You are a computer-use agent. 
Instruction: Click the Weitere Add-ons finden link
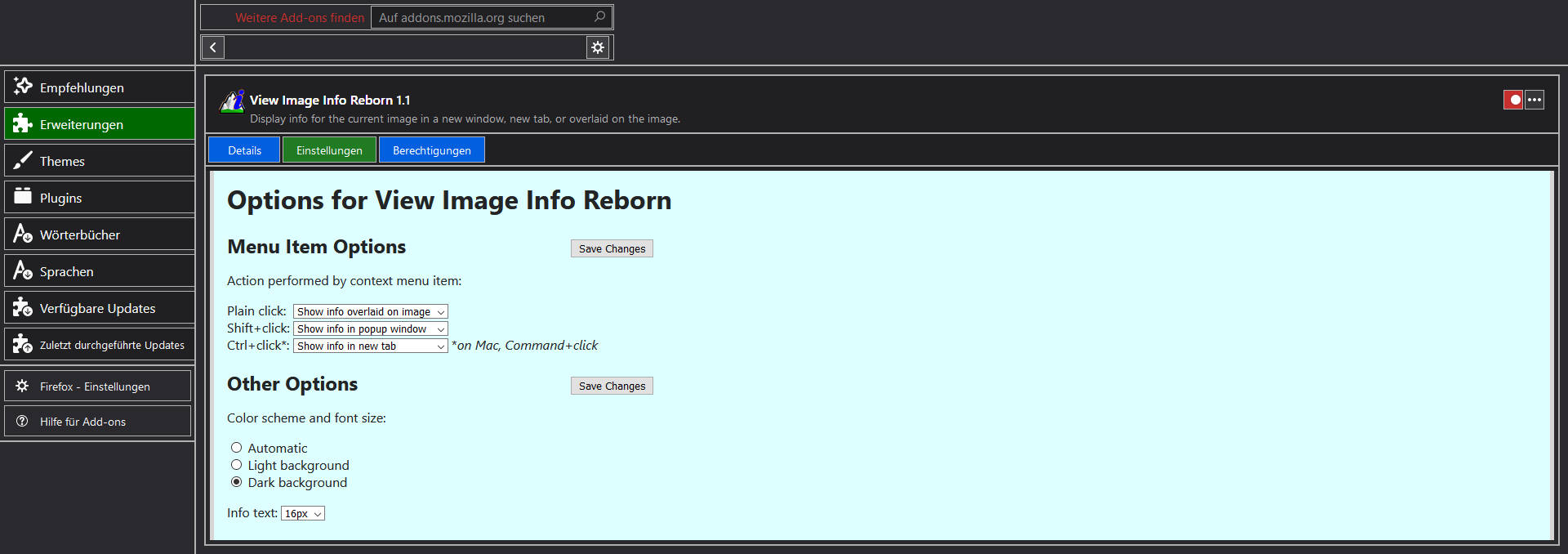tap(300, 17)
